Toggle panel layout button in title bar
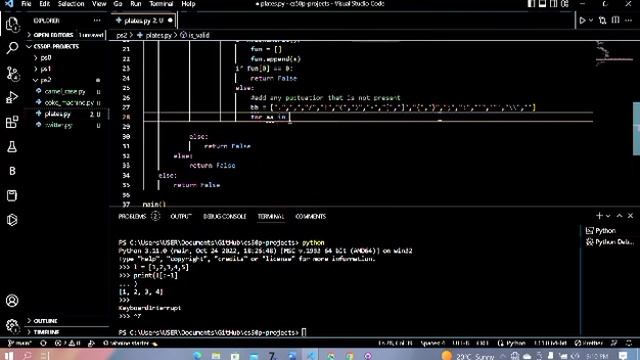The image size is (640, 360). 542,4
